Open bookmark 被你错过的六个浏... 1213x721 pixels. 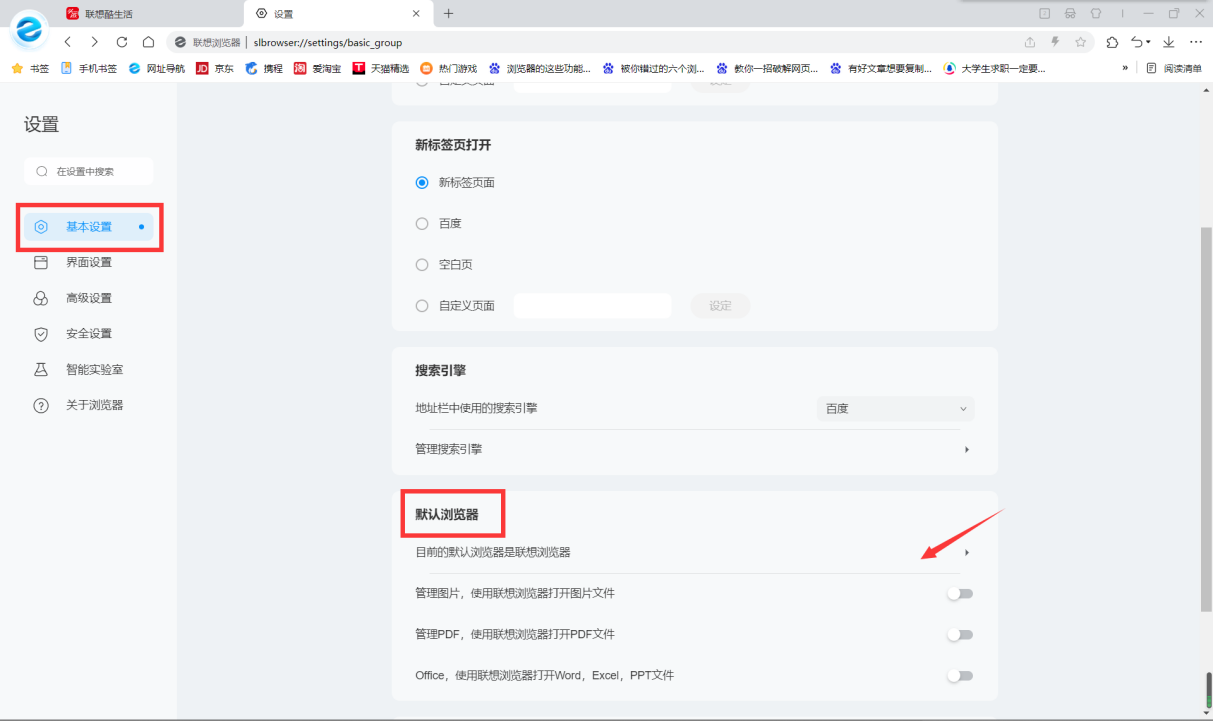[x=653, y=69]
